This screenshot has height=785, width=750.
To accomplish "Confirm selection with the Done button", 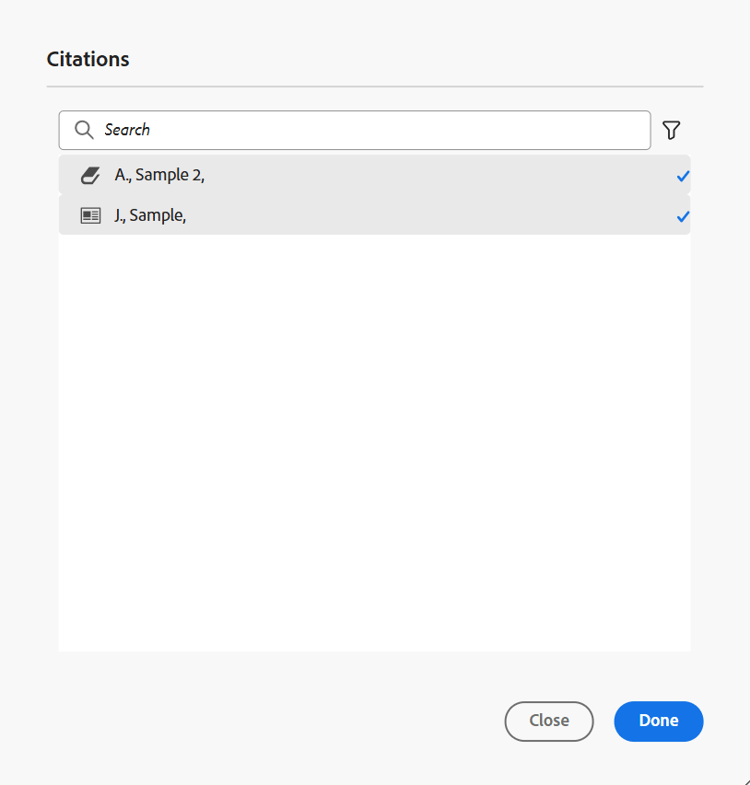I will pos(658,721).
